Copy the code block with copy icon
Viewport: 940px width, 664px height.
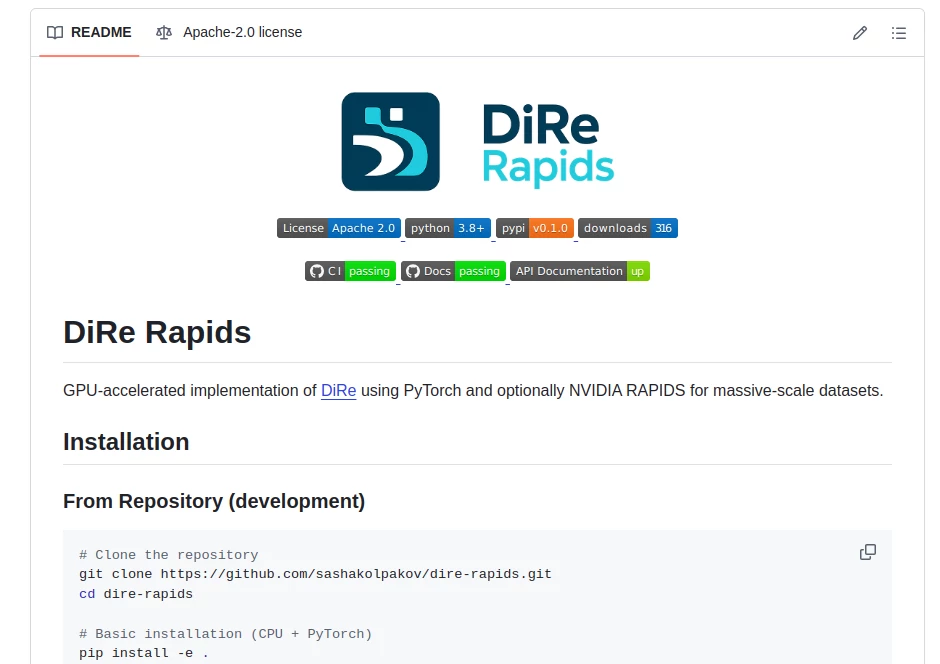pyautogui.click(x=867, y=552)
